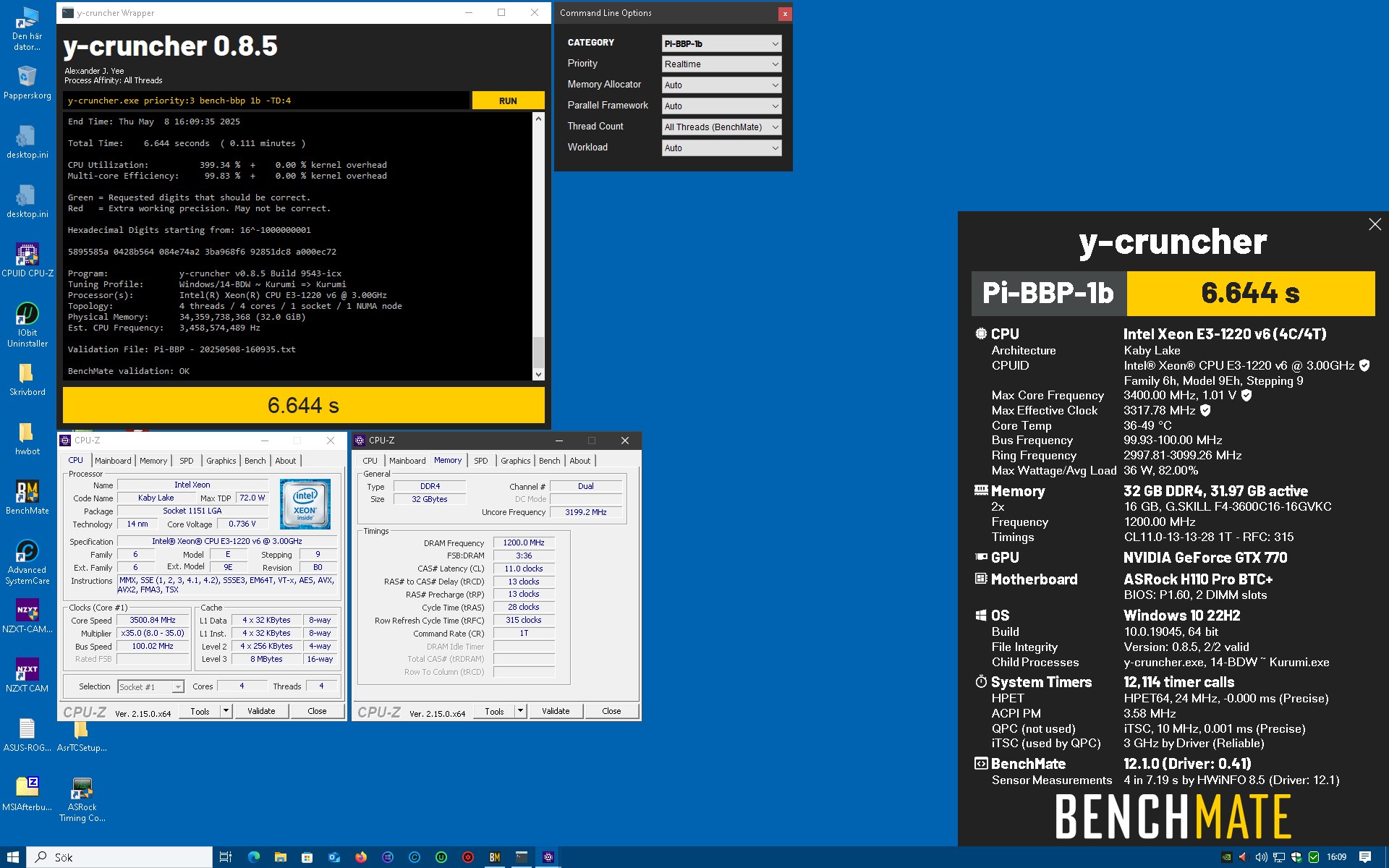The image size is (1389, 868).
Task: Open the Memory Allocator dropdown
Action: tap(721, 85)
